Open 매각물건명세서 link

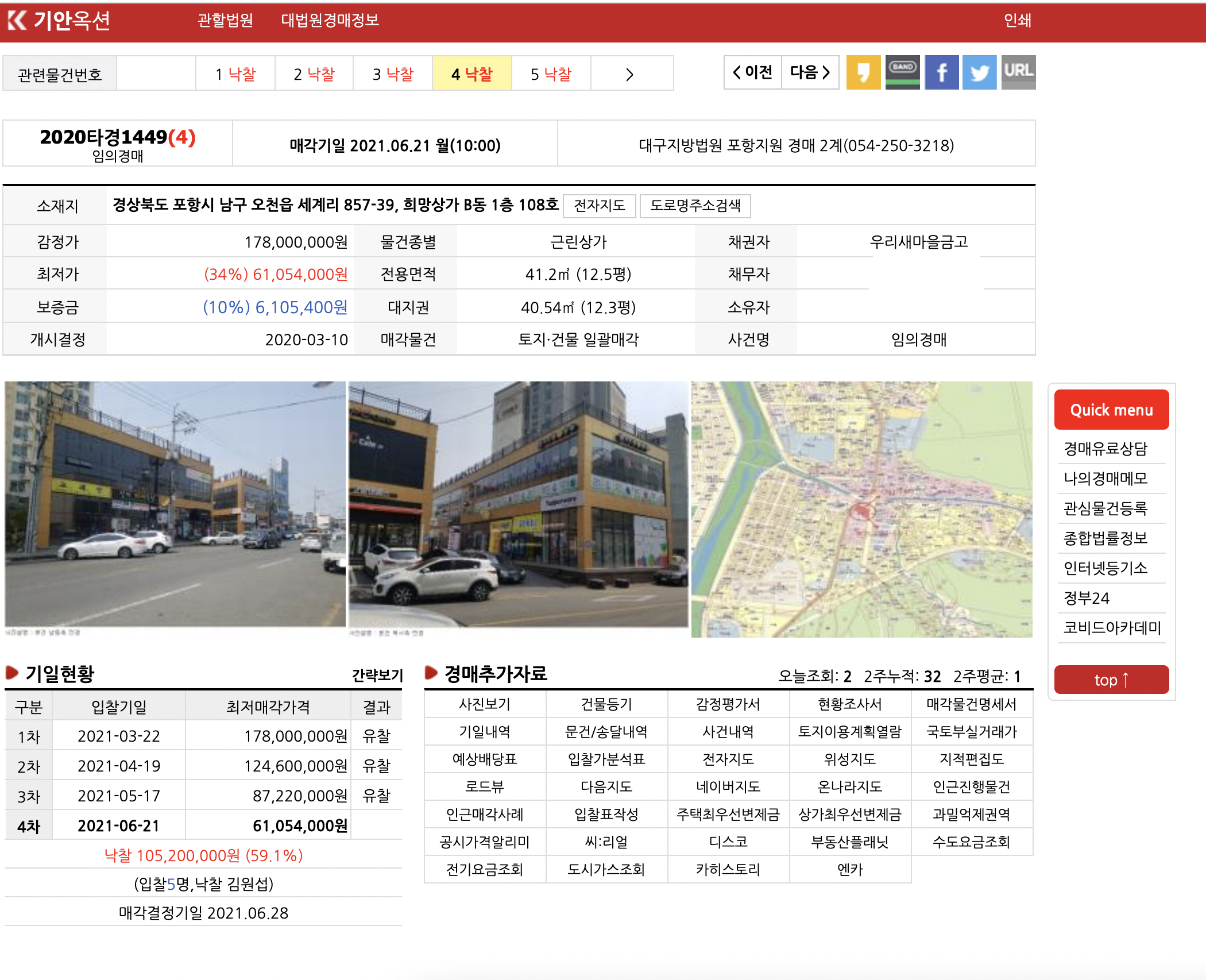point(972,704)
